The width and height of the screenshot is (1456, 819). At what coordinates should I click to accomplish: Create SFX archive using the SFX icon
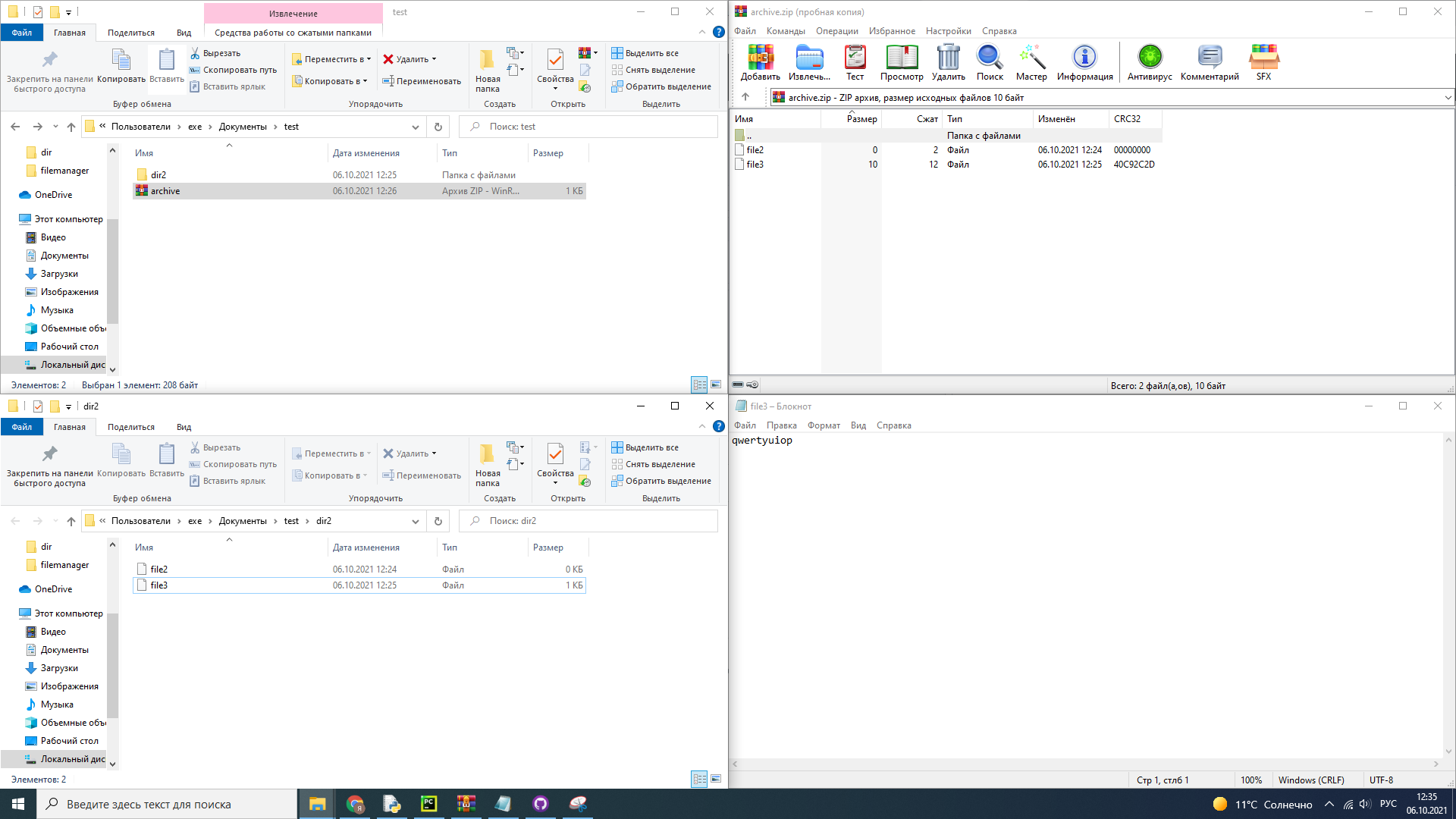[x=1263, y=62]
